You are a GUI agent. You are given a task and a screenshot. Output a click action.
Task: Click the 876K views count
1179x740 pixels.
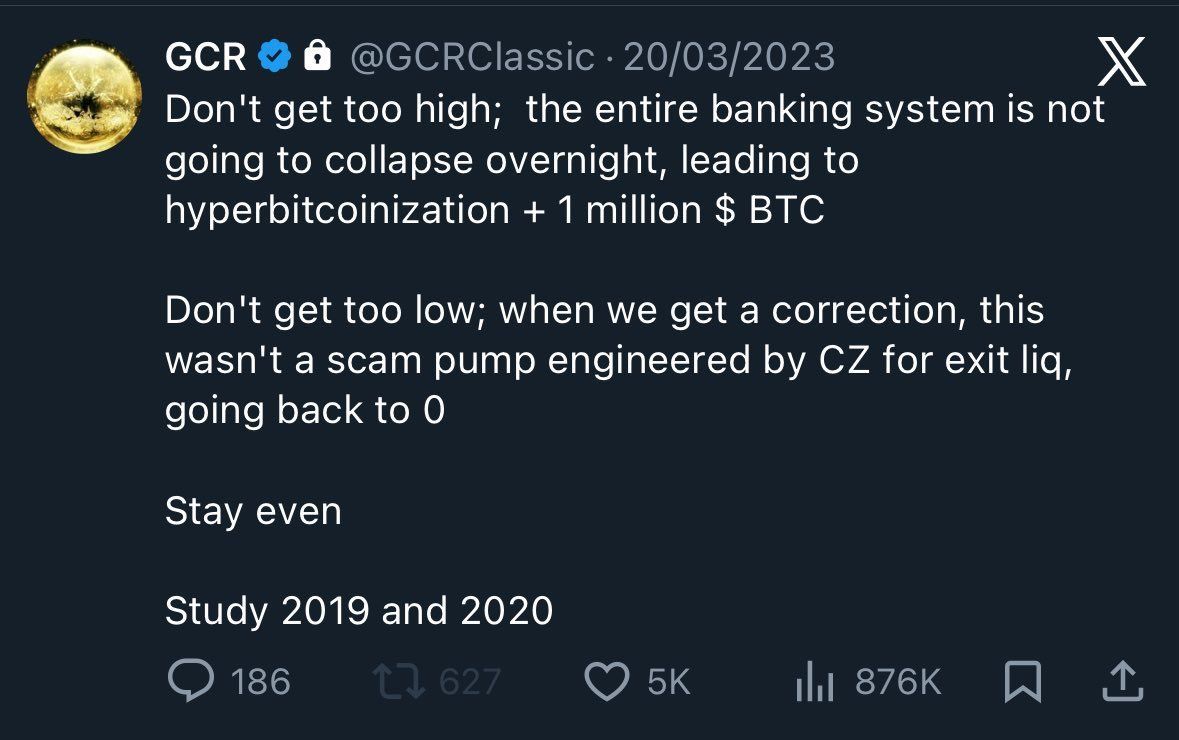[x=897, y=681]
